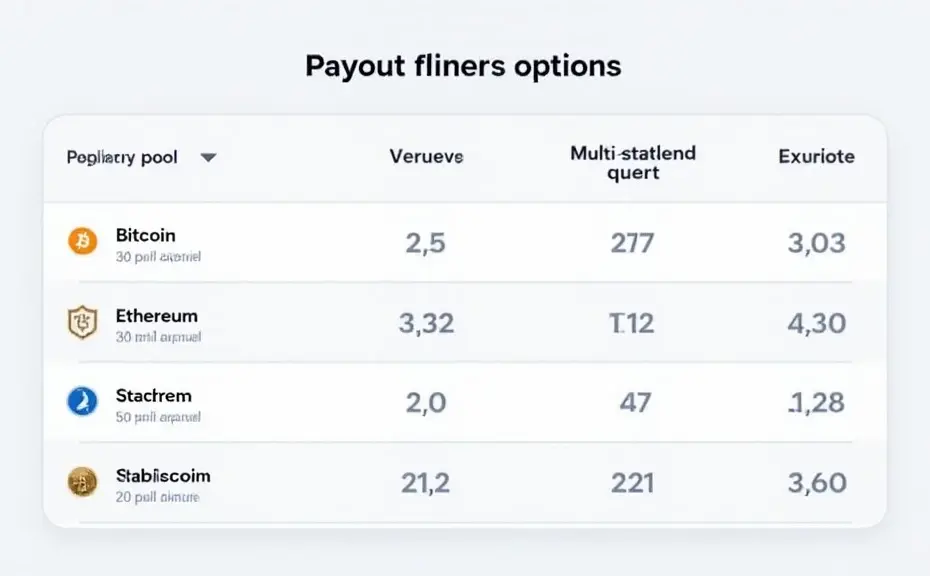This screenshot has width=930, height=576.
Task: Open the Ethereum row name
Action: click(157, 316)
